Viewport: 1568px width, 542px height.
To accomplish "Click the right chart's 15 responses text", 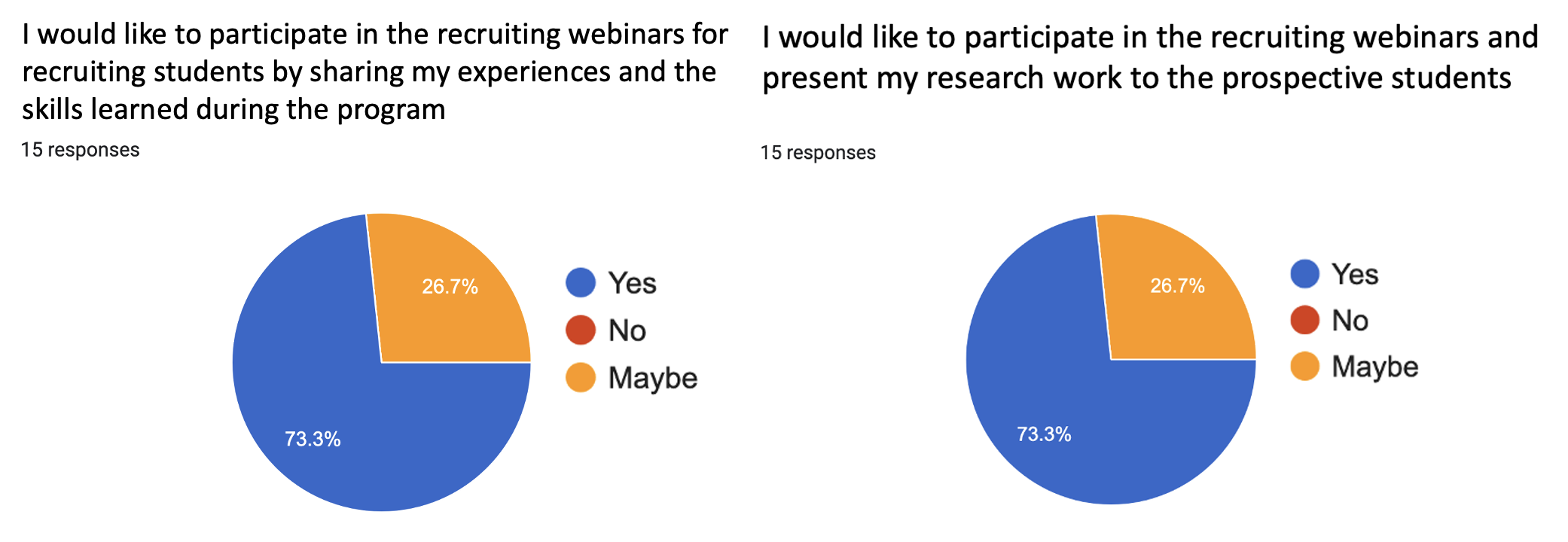I will pyautogui.click(x=818, y=153).
